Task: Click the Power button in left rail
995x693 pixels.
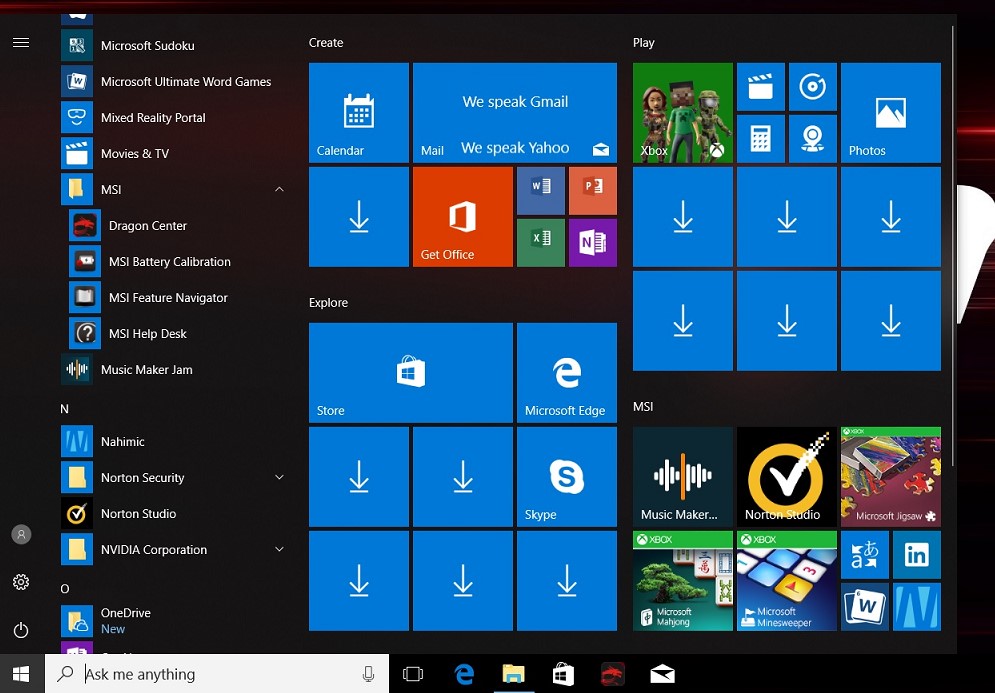Action: coord(21,630)
